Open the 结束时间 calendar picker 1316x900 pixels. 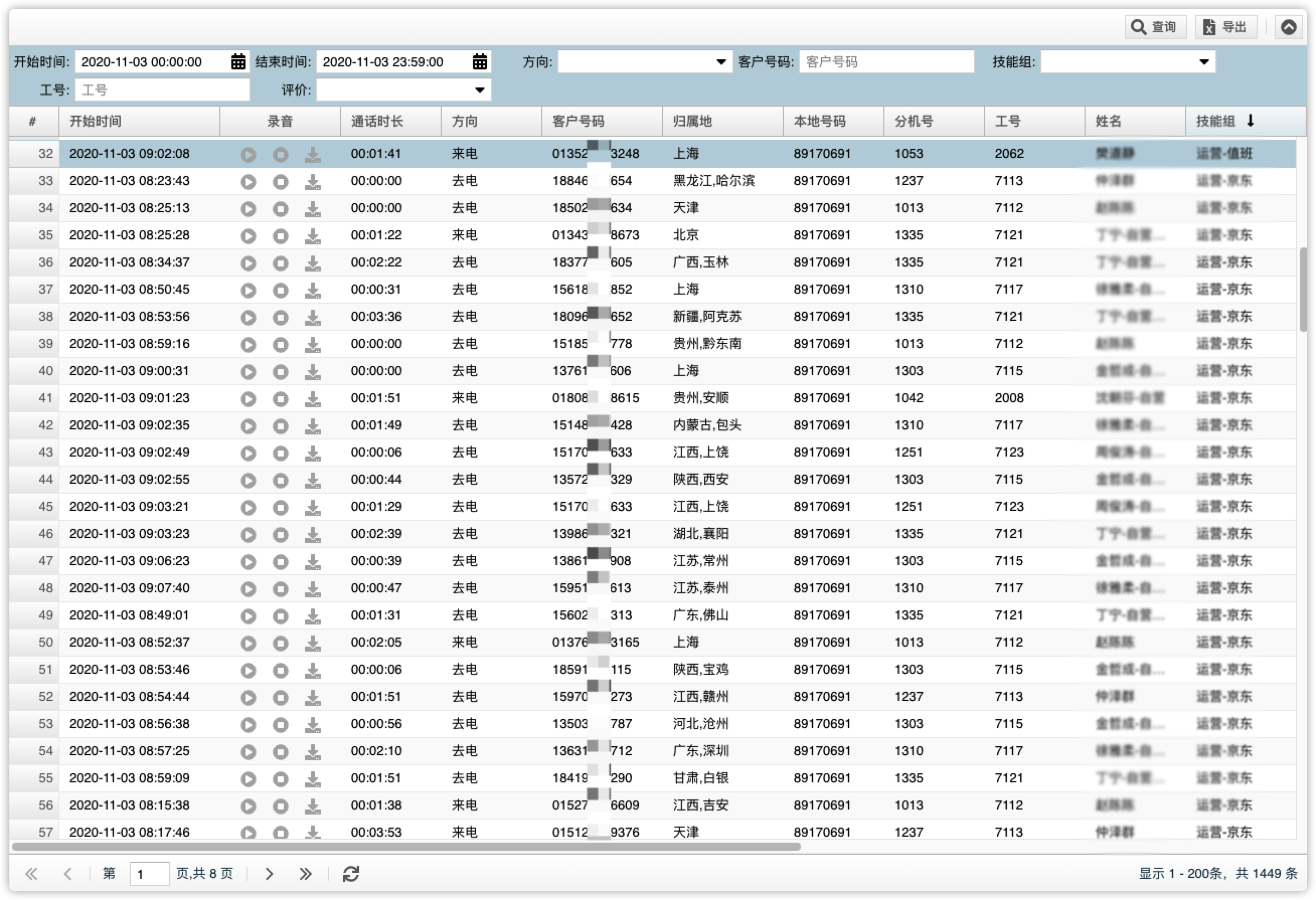(479, 62)
